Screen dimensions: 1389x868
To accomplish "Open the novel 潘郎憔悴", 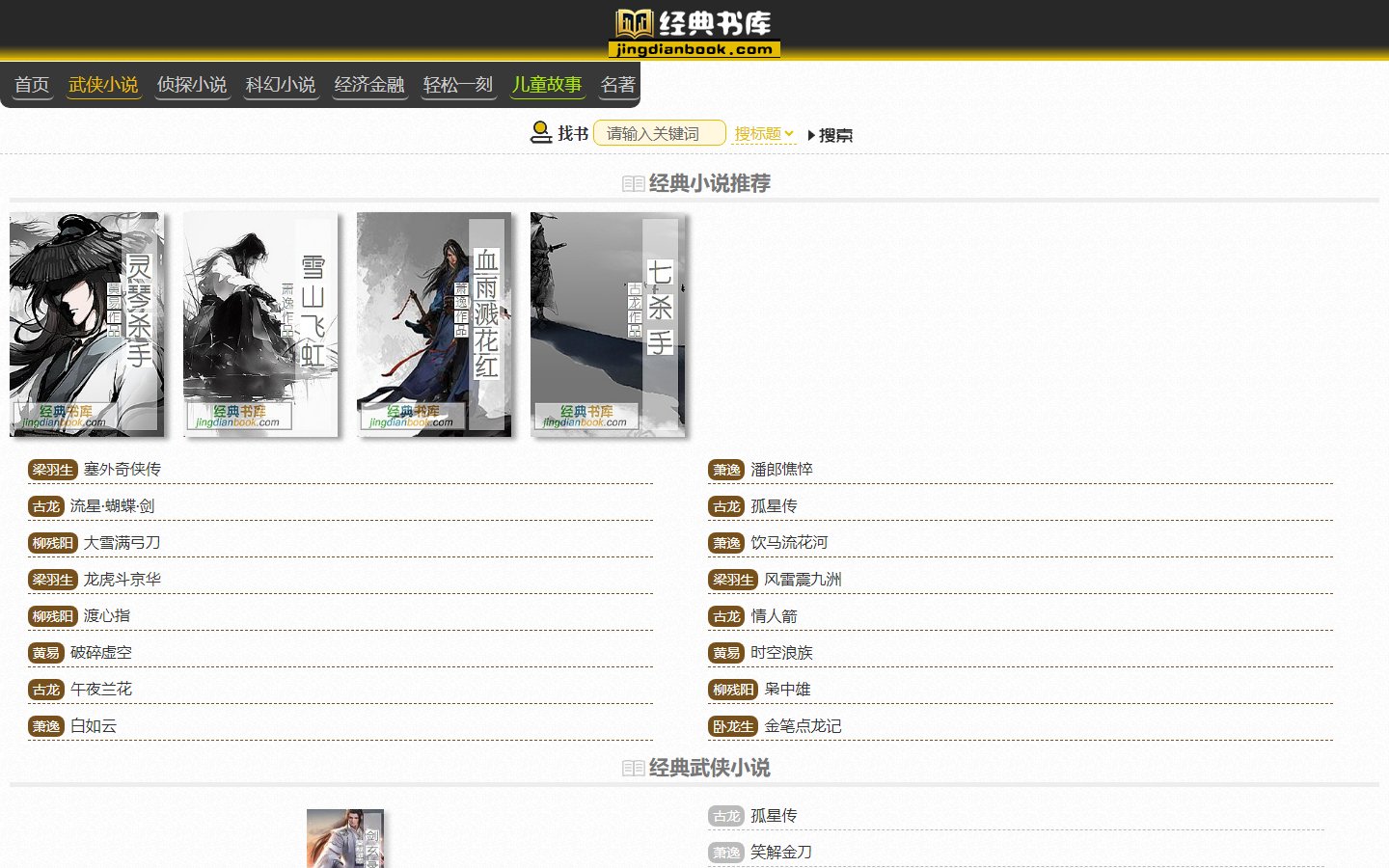I will pyautogui.click(x=782, y=469).
